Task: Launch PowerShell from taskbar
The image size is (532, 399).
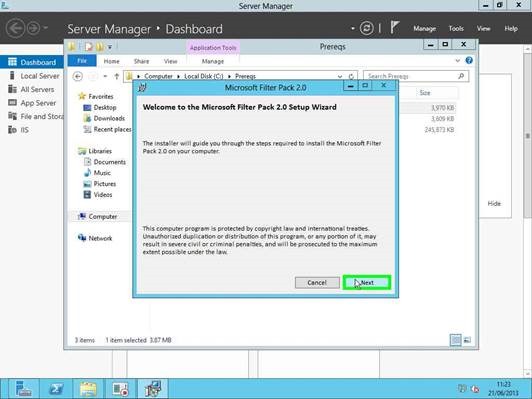Action: pyautogui.click(x=56, y=389)
